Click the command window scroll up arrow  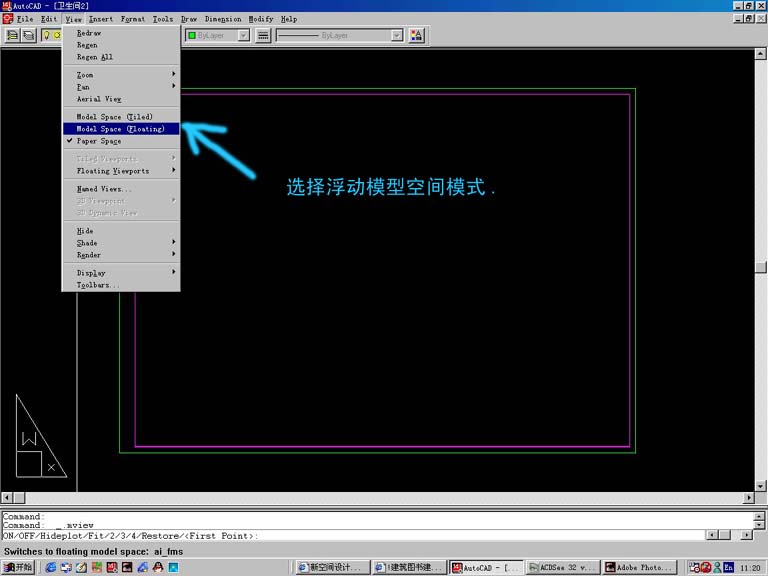[x=759, y=516]
